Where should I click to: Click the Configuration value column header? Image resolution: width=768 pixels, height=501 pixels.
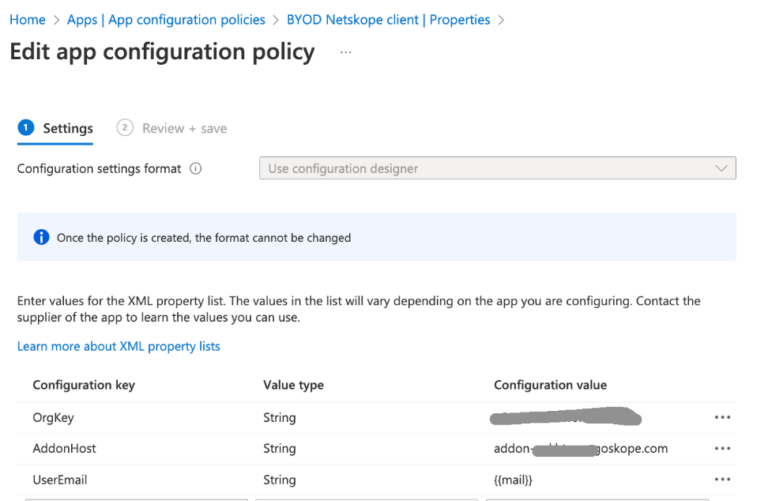click(550, 385)
